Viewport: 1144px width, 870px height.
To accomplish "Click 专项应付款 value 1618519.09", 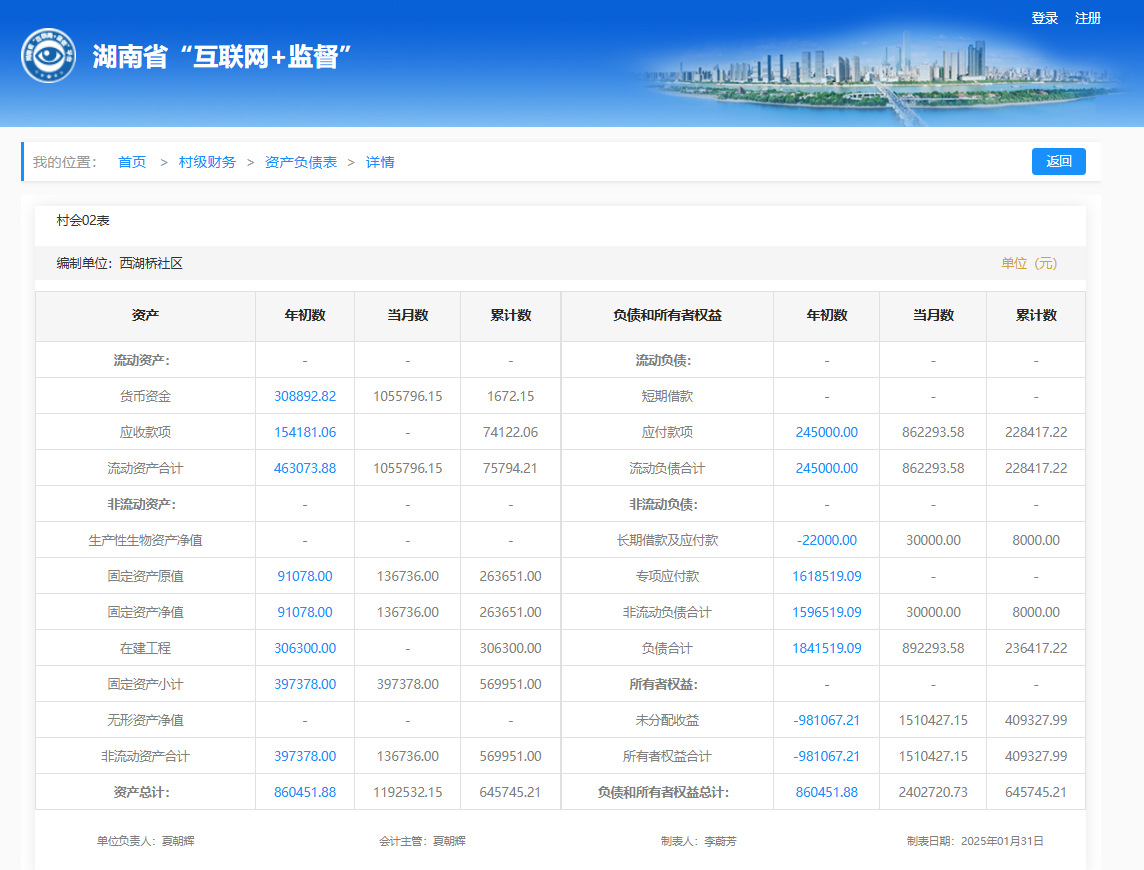I will (827, 576).
